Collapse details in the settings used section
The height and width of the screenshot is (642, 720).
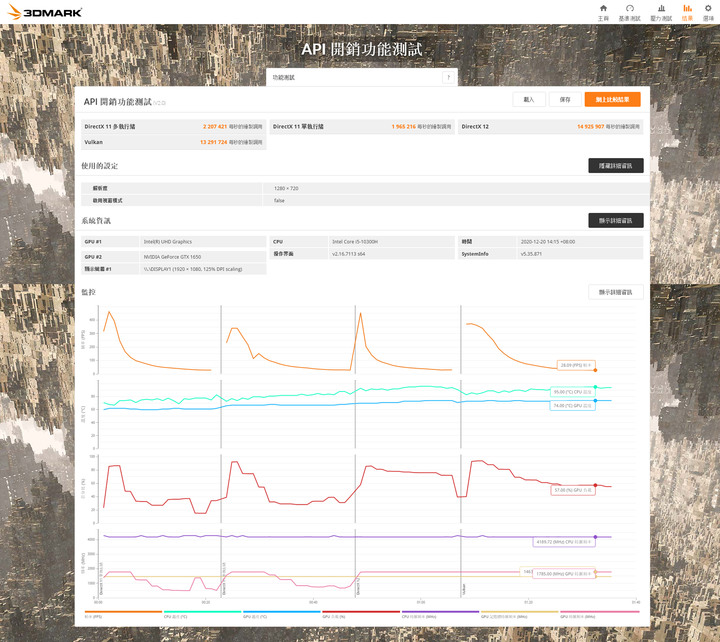[x=615, y=166]
